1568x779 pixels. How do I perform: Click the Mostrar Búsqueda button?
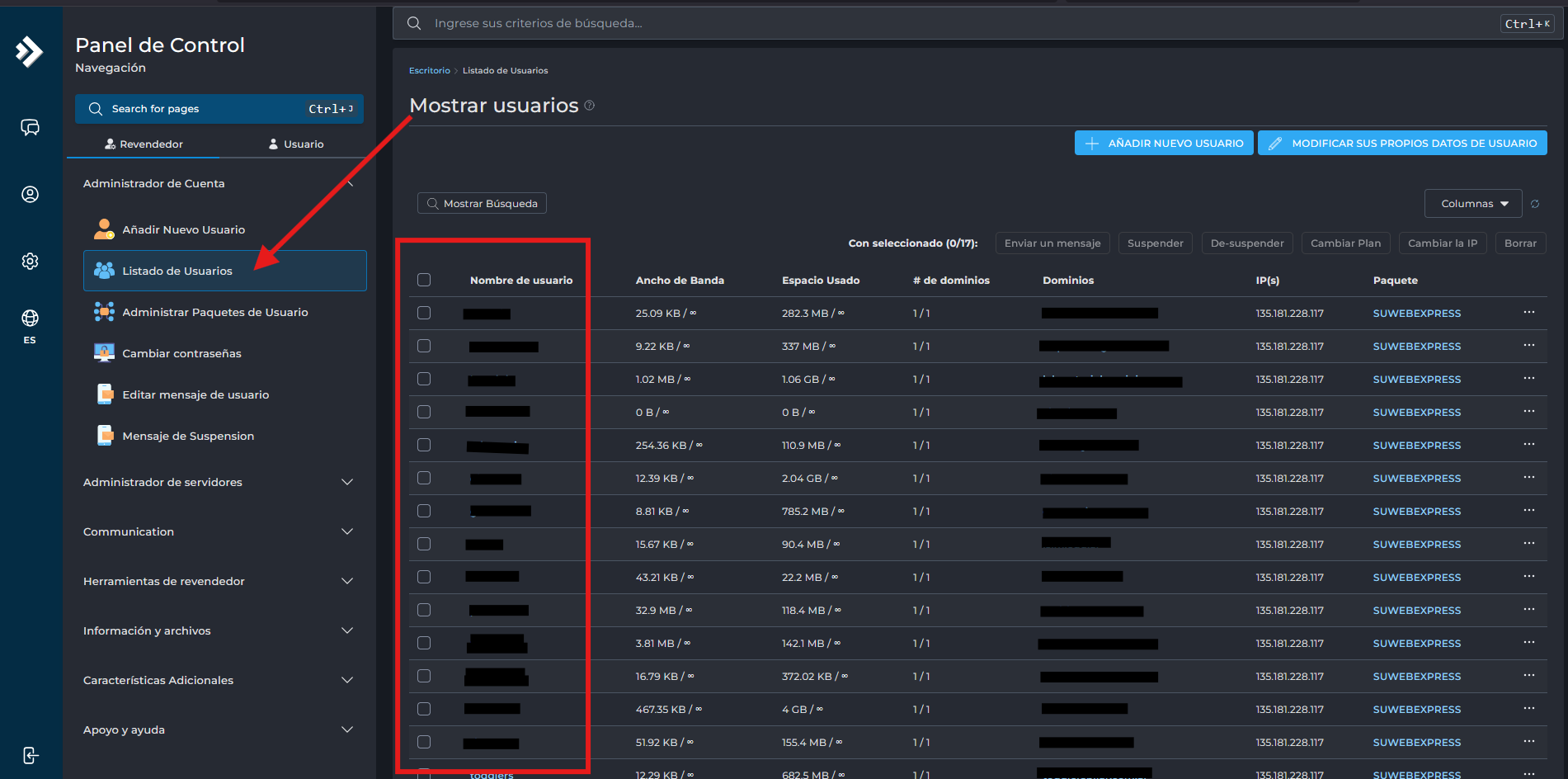pyautogui.click(x=482, y=204)
